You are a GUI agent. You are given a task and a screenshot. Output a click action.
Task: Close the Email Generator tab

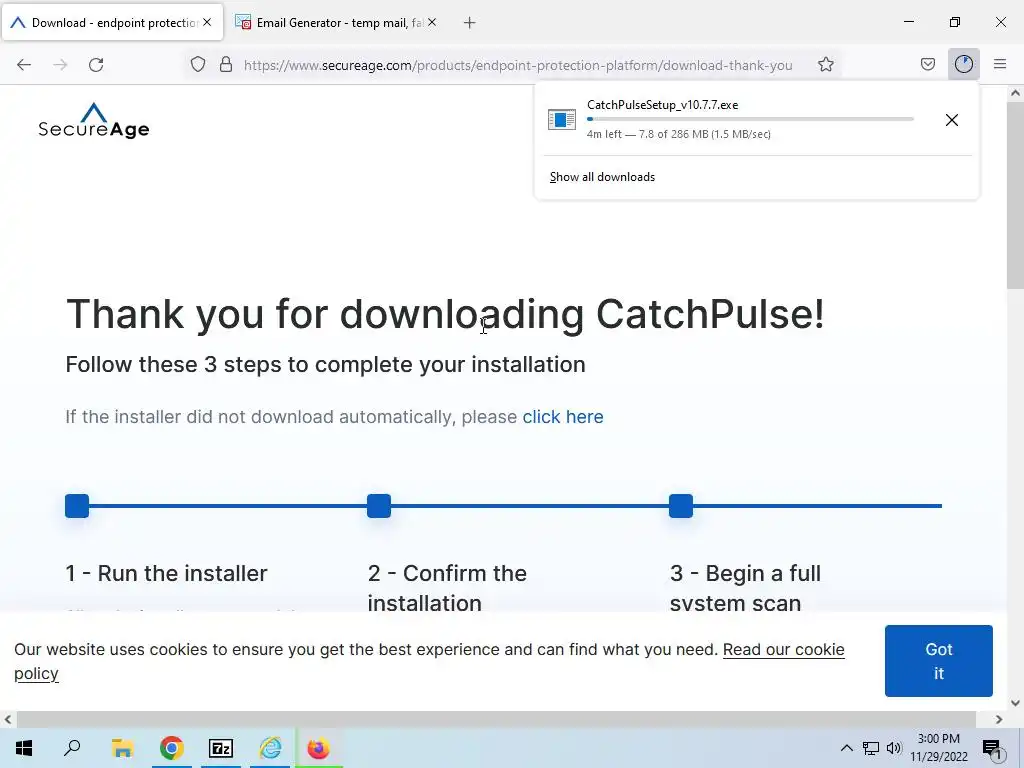(x=432, y=22)
